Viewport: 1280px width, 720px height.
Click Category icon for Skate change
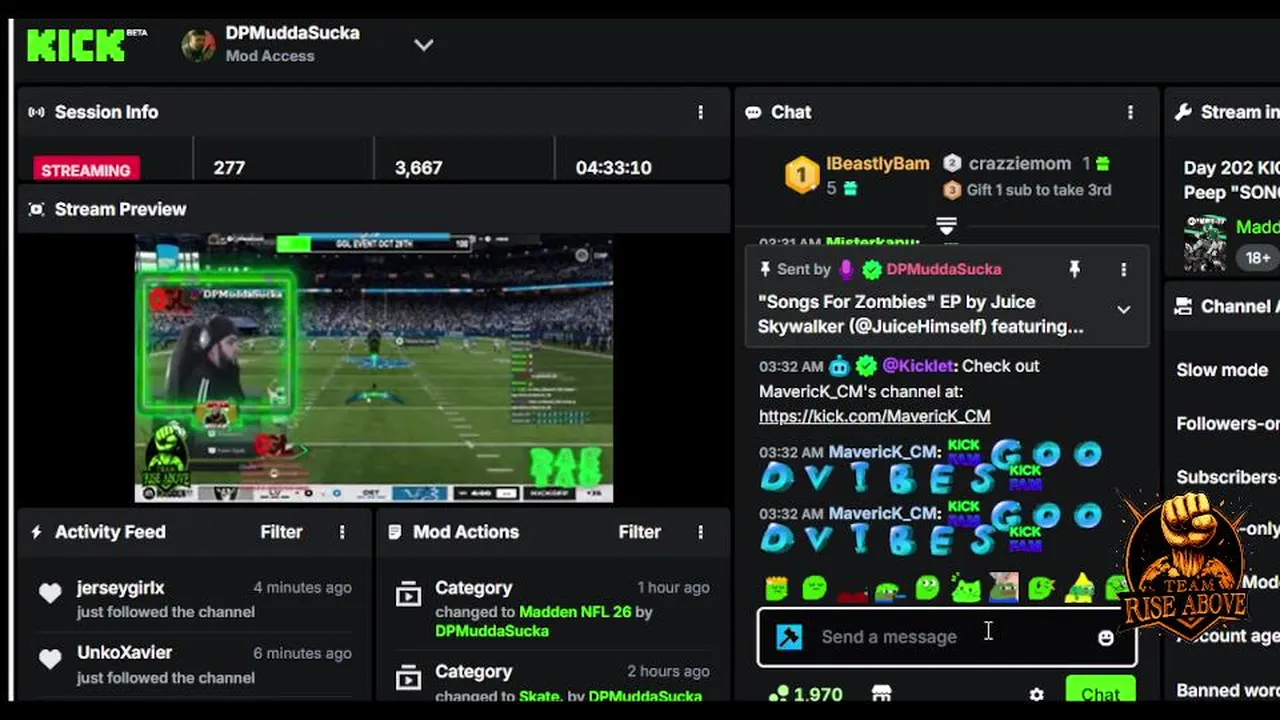(408, 680)
